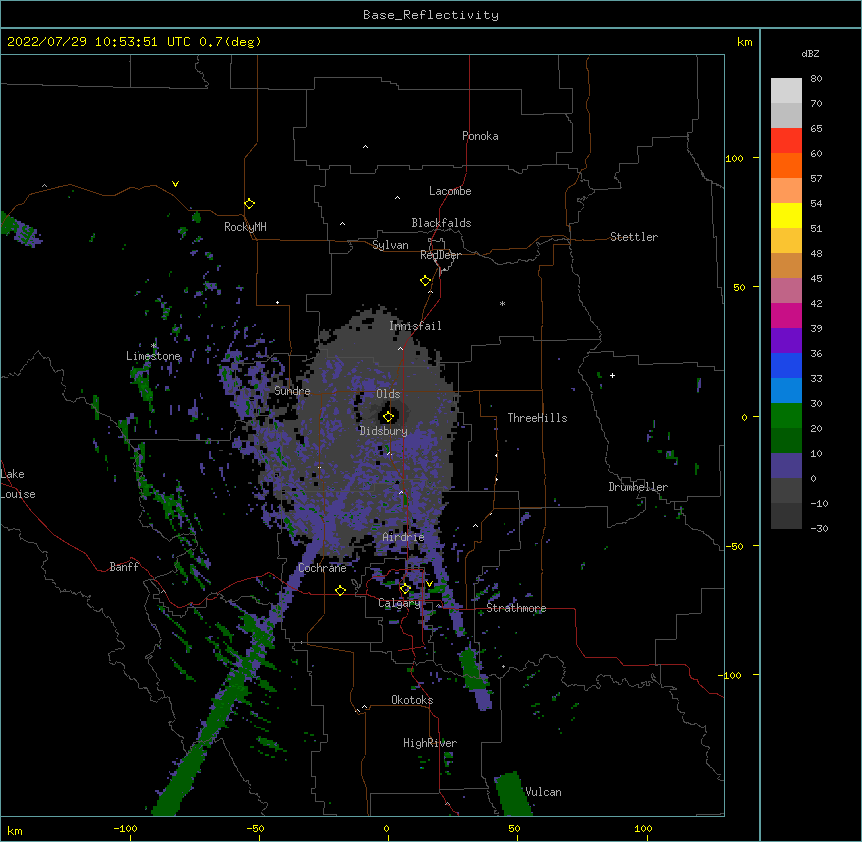The height and width of the screenshot is (842, 862).
Task: Select the blue 36 dBZ legend color
Action: pyautogui.click(x=786, y=365)
